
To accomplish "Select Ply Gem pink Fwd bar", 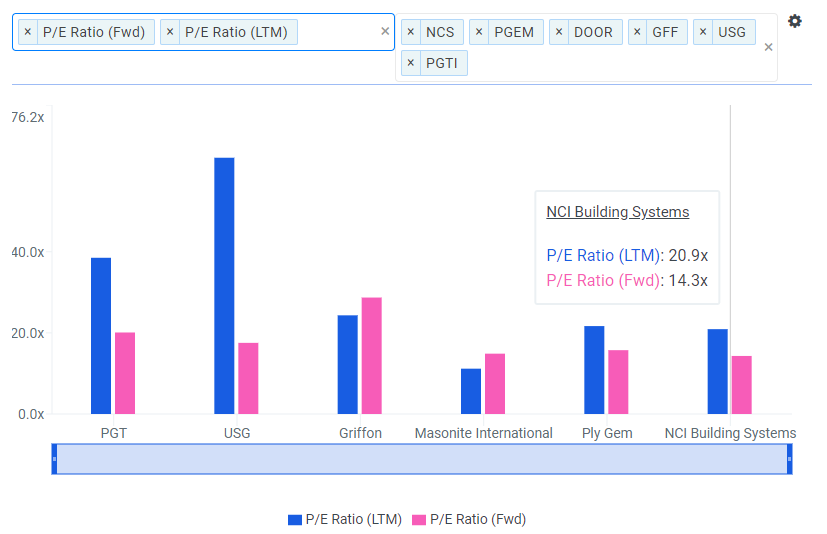I will 618,382.
